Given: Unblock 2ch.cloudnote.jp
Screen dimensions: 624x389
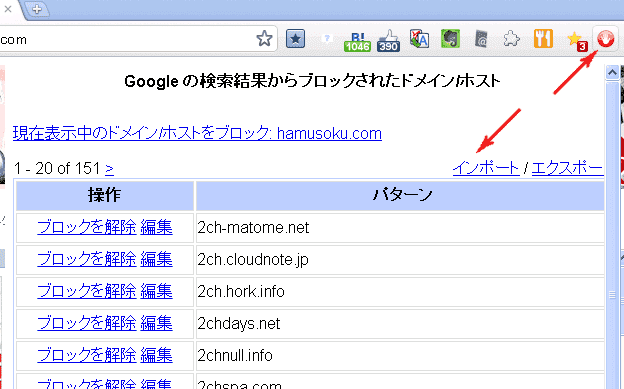Looking at the screenshot, I should (x=87, y=259).
